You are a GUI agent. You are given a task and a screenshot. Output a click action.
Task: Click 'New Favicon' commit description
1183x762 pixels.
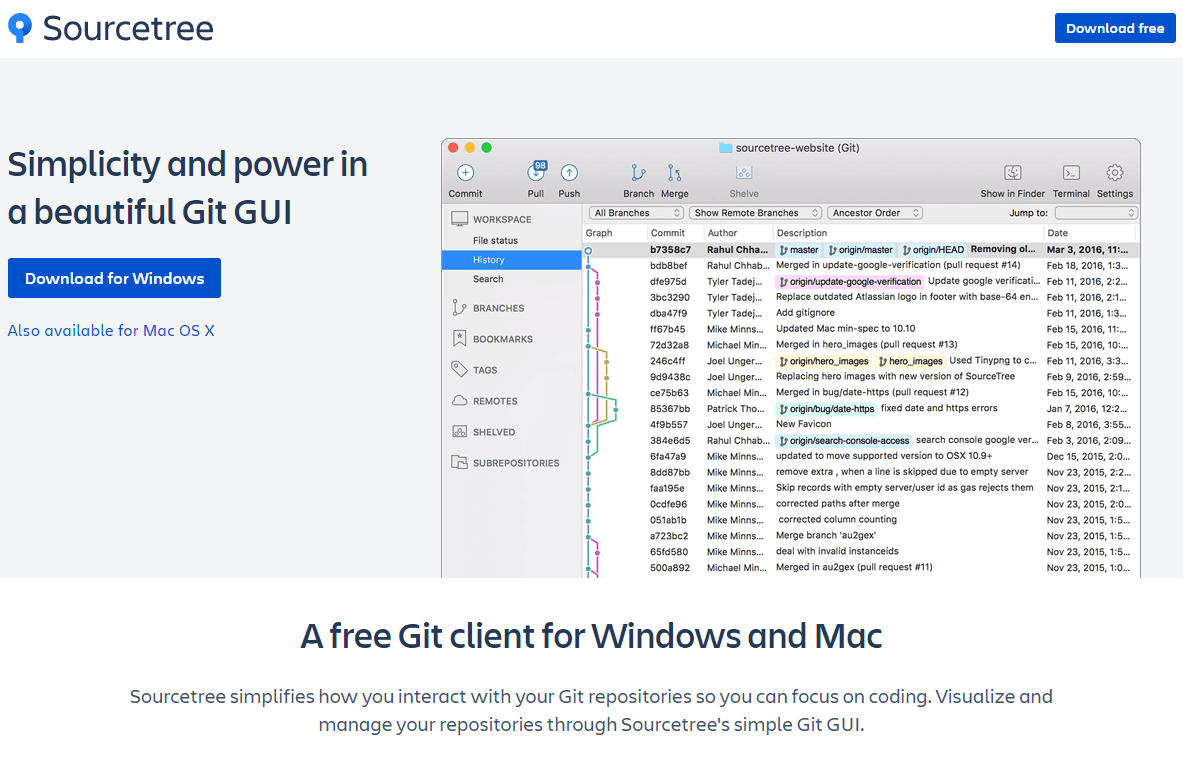pos(804,424)
